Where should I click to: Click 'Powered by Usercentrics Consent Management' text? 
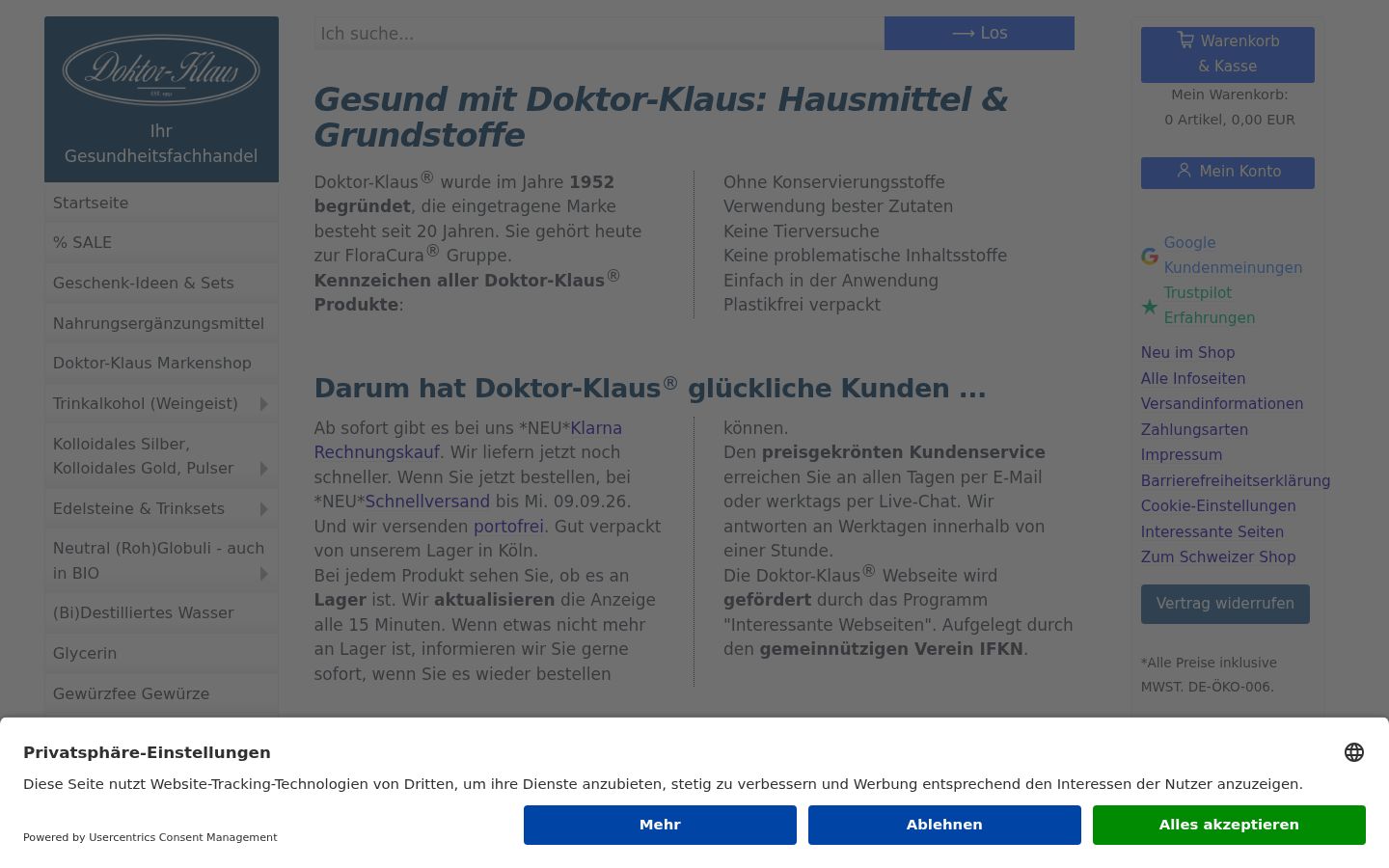click(150, 837)
